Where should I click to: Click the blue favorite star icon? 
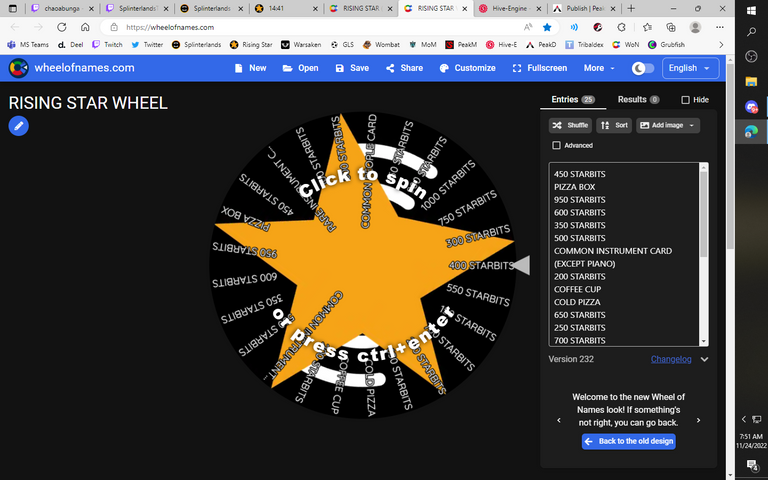548,27
